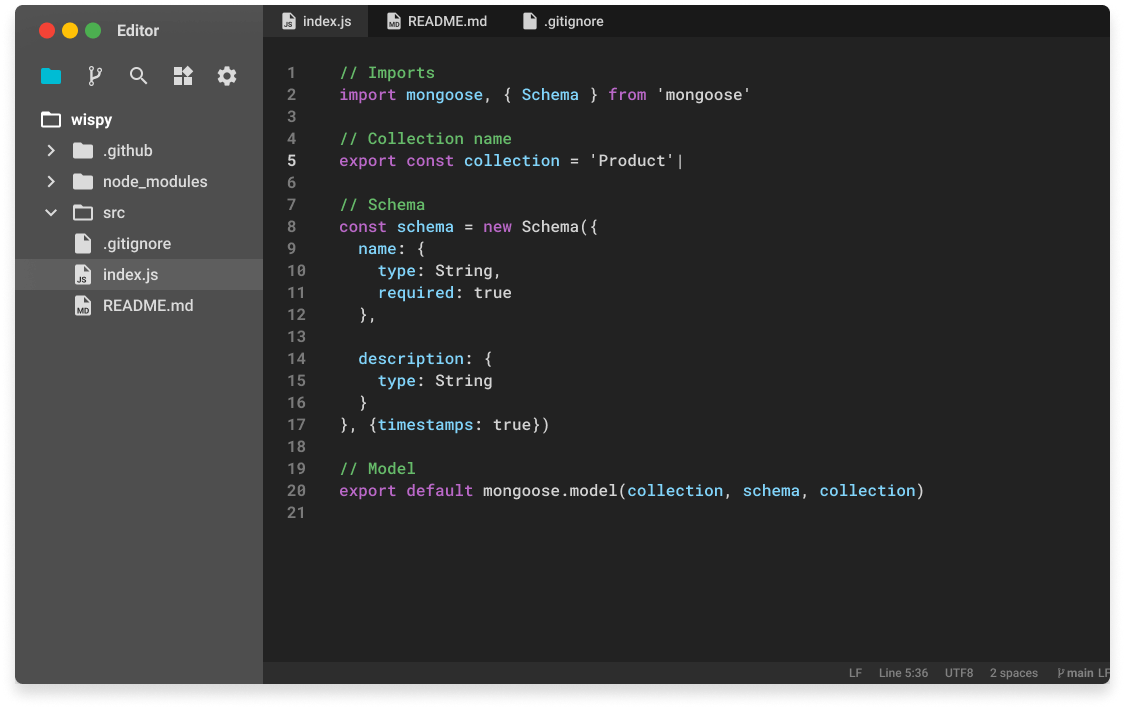
Task: Open the file explorer folder icon
Action: coord(51,76)
